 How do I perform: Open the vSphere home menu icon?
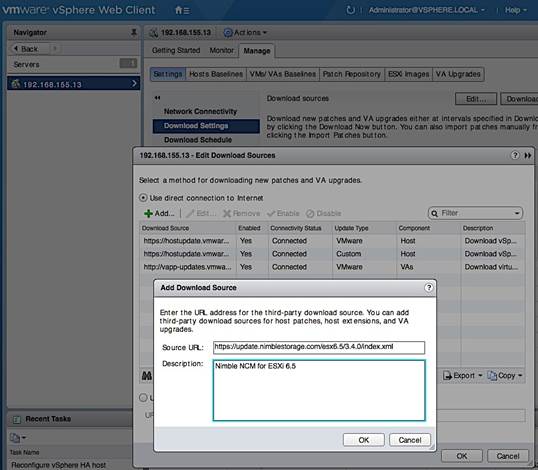[x=182, y=10]
